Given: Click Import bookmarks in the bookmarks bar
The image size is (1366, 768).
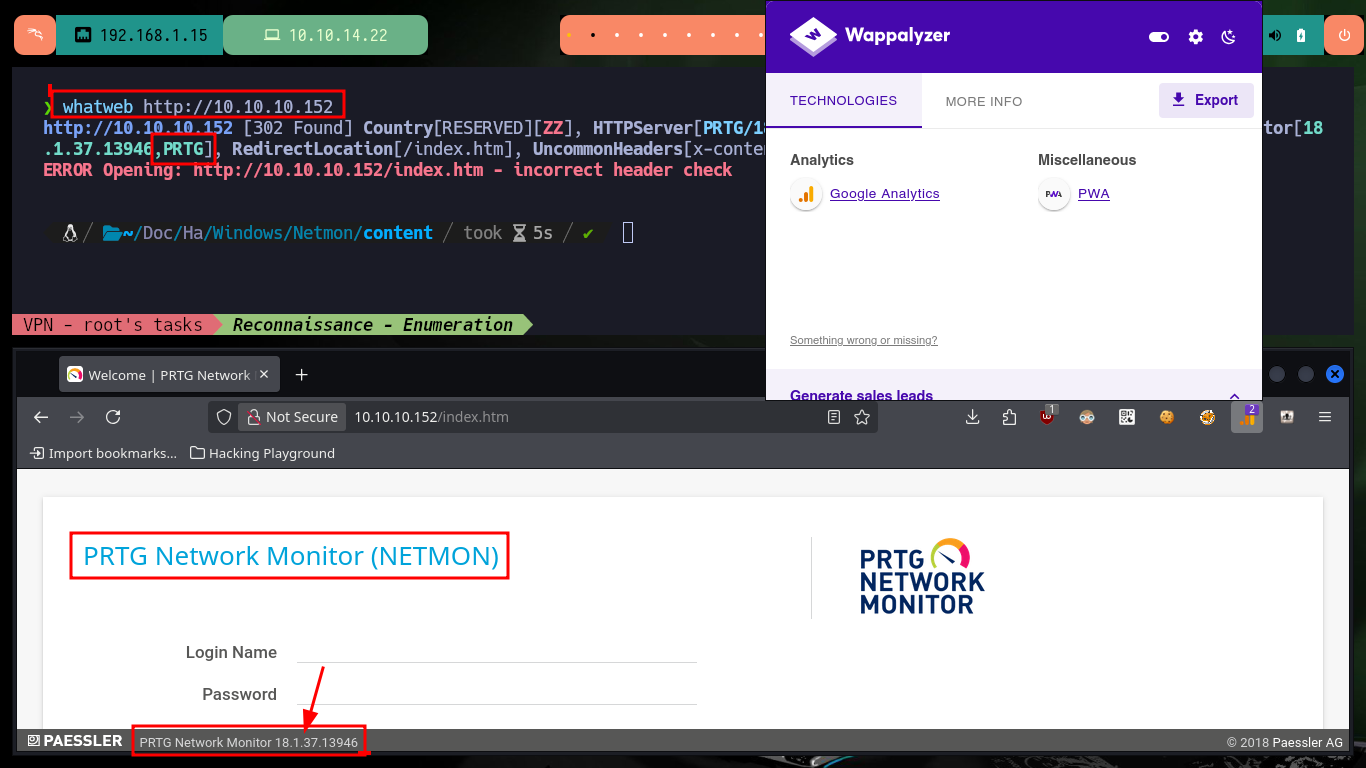Looking at the screenshot, I should [104, 453].
